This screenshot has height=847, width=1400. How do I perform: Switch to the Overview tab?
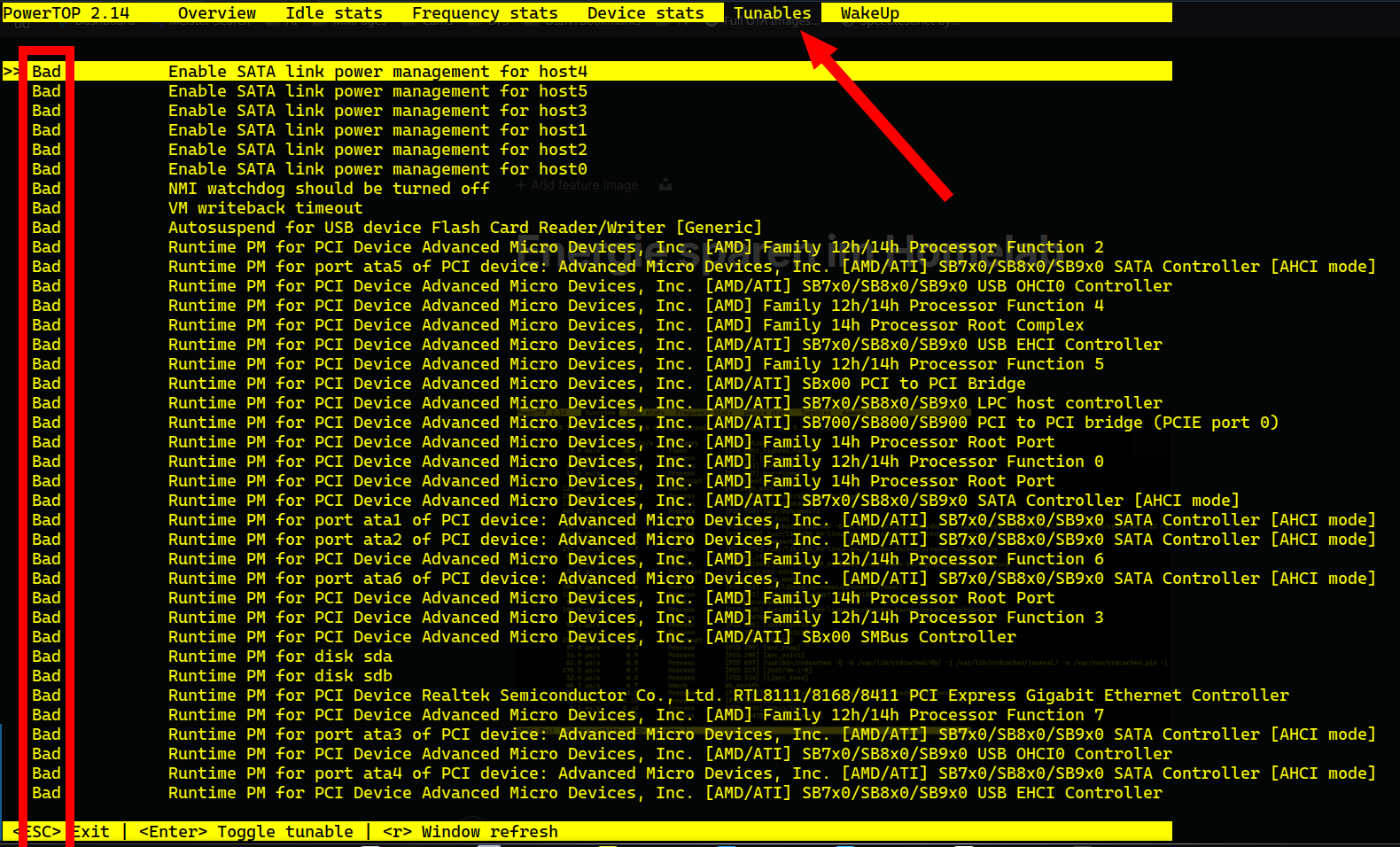point(216,13)
